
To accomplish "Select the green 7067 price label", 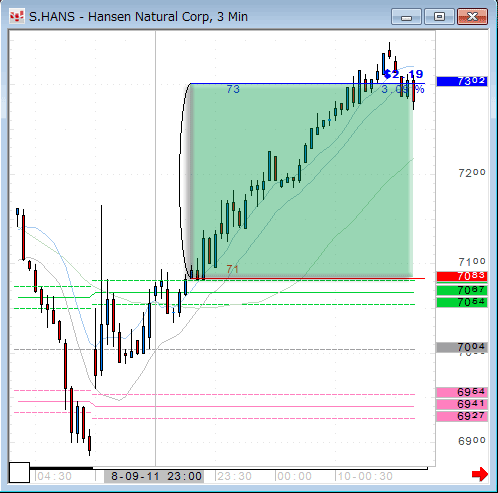I will [462, 290].
